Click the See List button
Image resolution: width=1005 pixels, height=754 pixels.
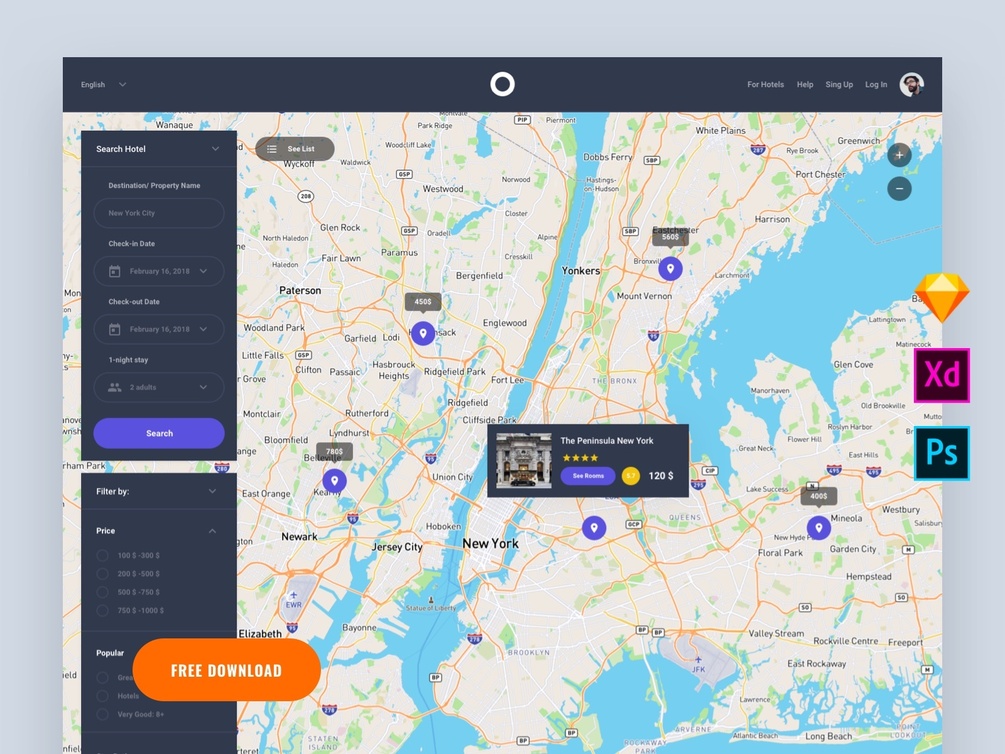click(x=295, y=149)
